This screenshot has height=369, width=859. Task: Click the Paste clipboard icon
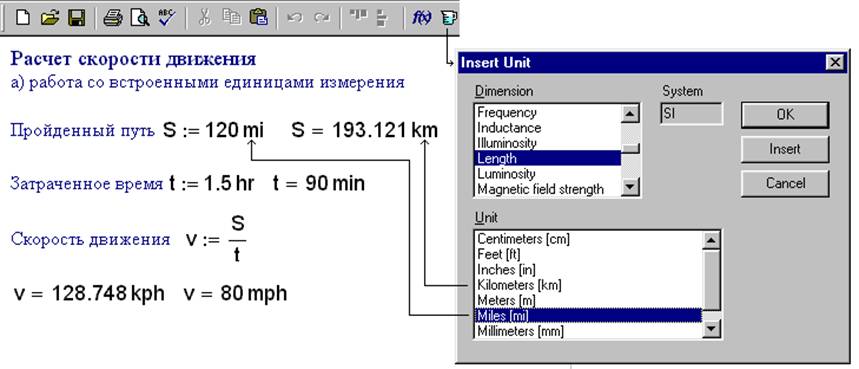point(258,18)
